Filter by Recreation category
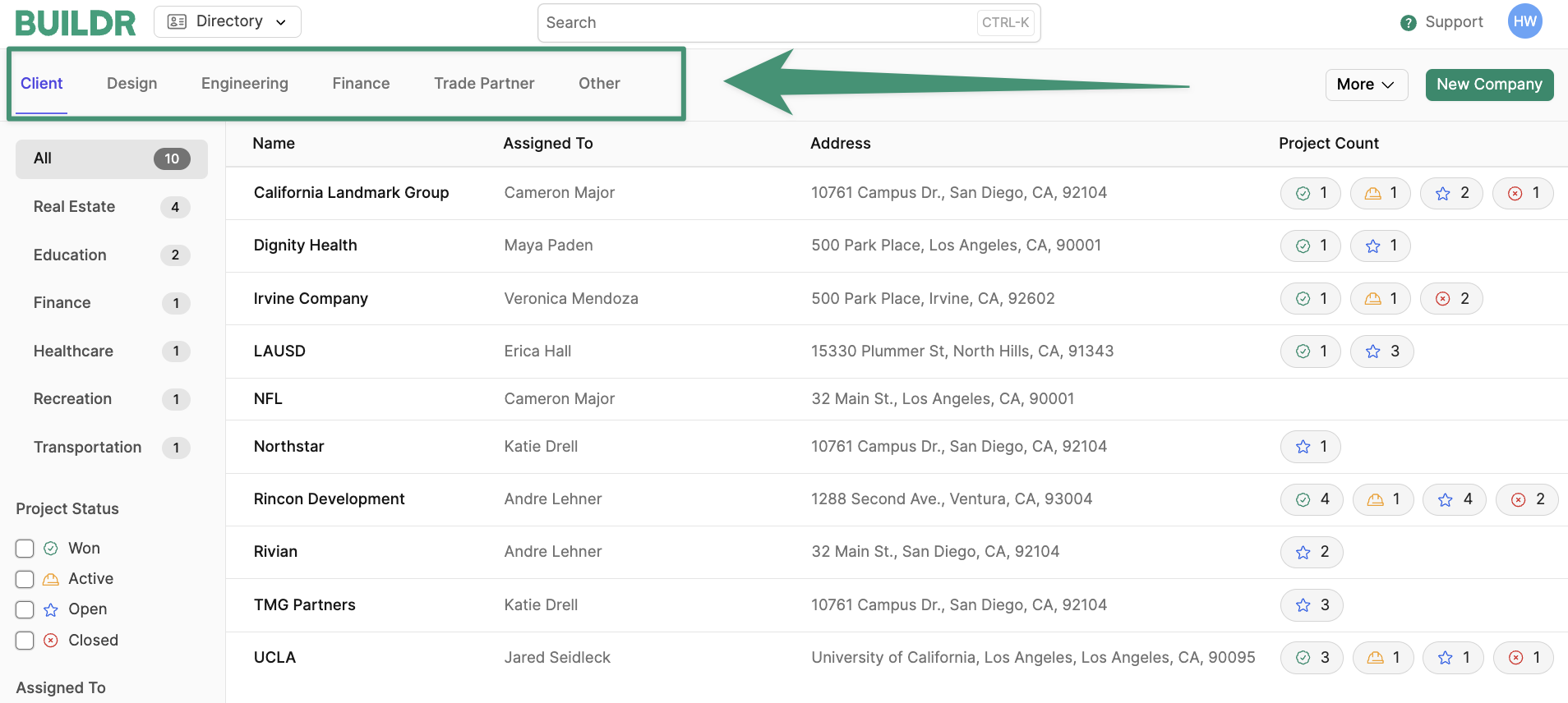This screenshot has height=703, width=1568. point(112,399)
